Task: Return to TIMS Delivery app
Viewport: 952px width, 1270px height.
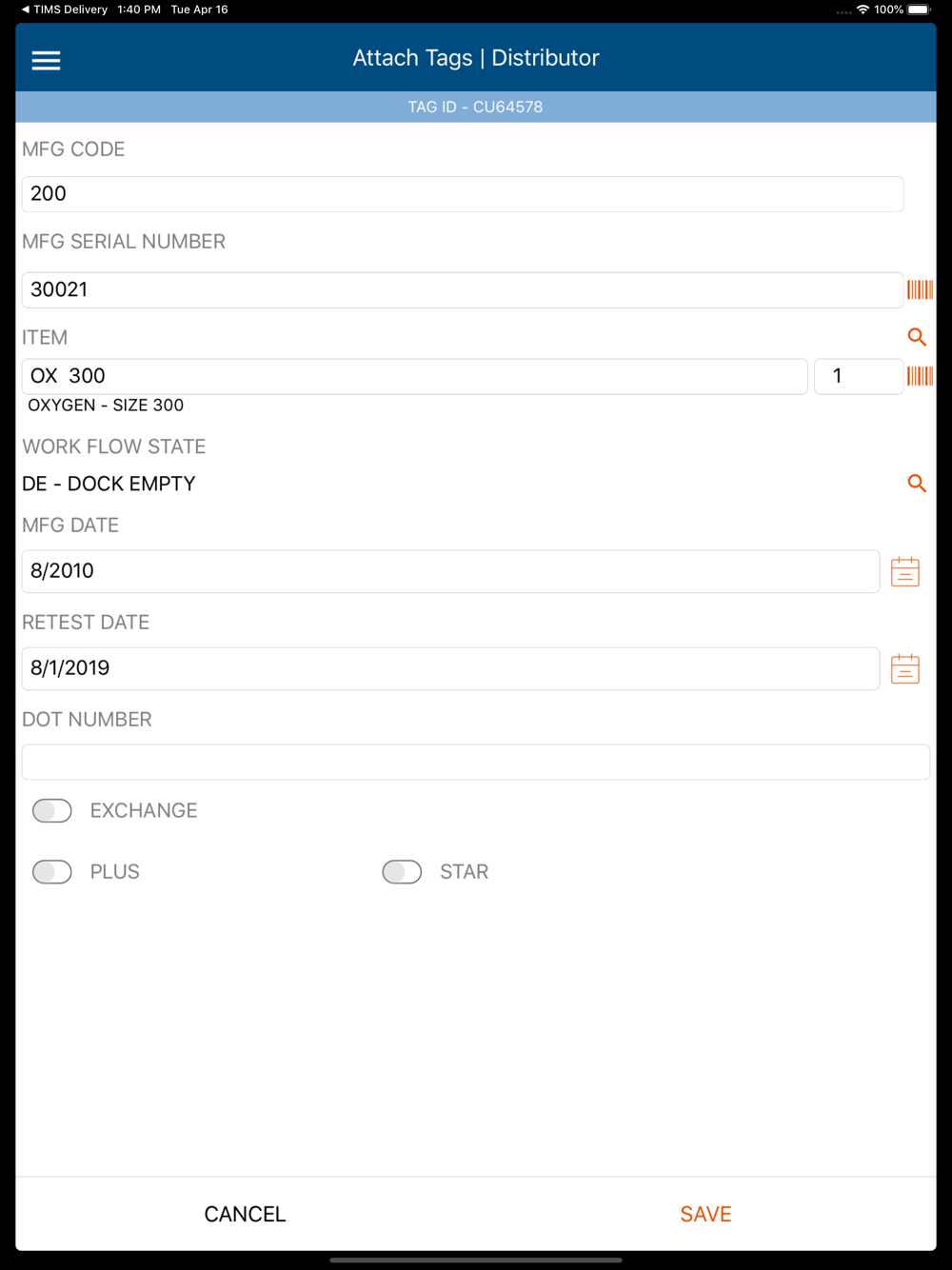Action: click(x=65, y=10)
